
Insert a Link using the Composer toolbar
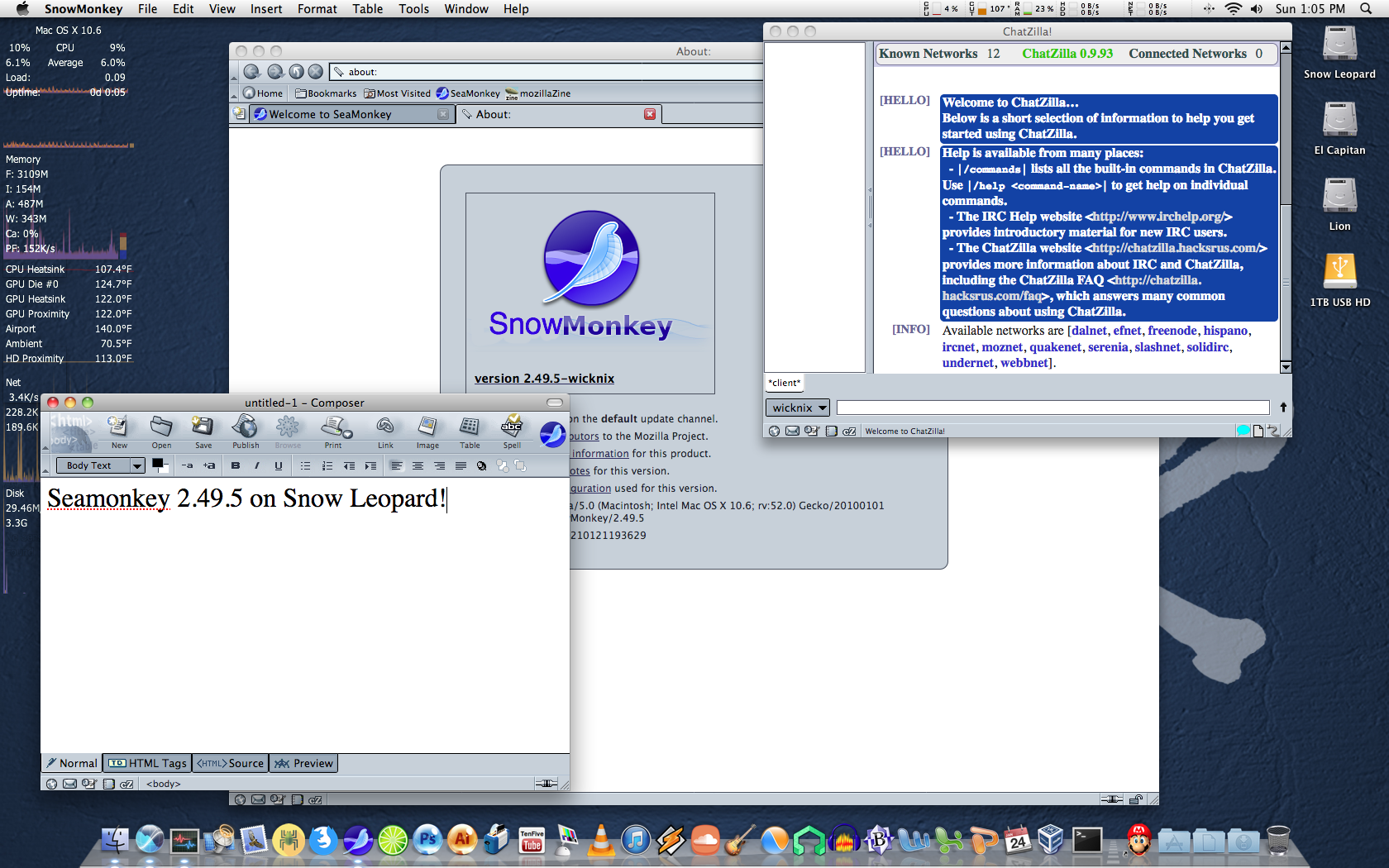click(x=385, y=432)
